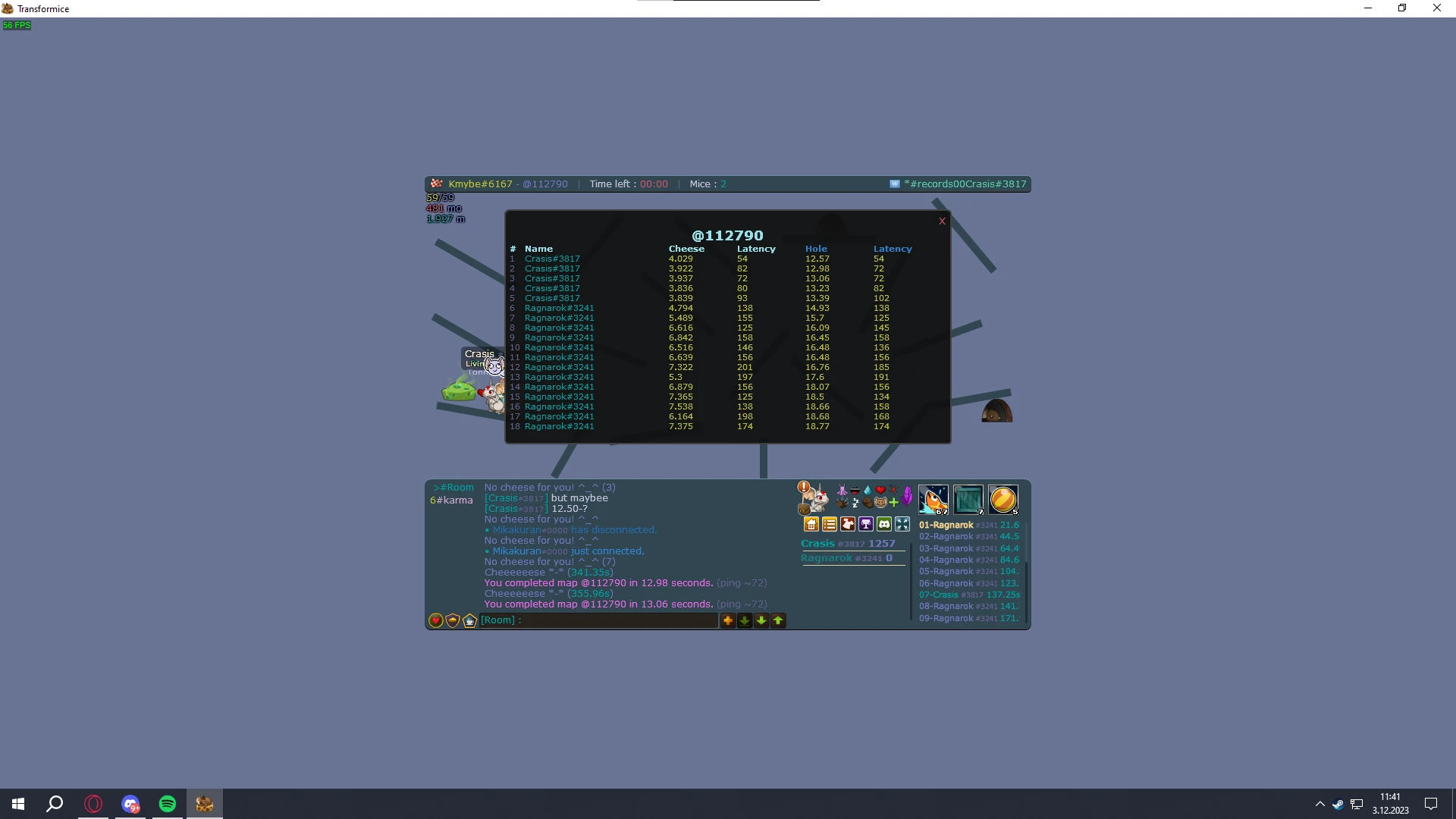Use the clapping hands emote
The width and height of the screenshot is (1456, 819).
coord(842,502)
